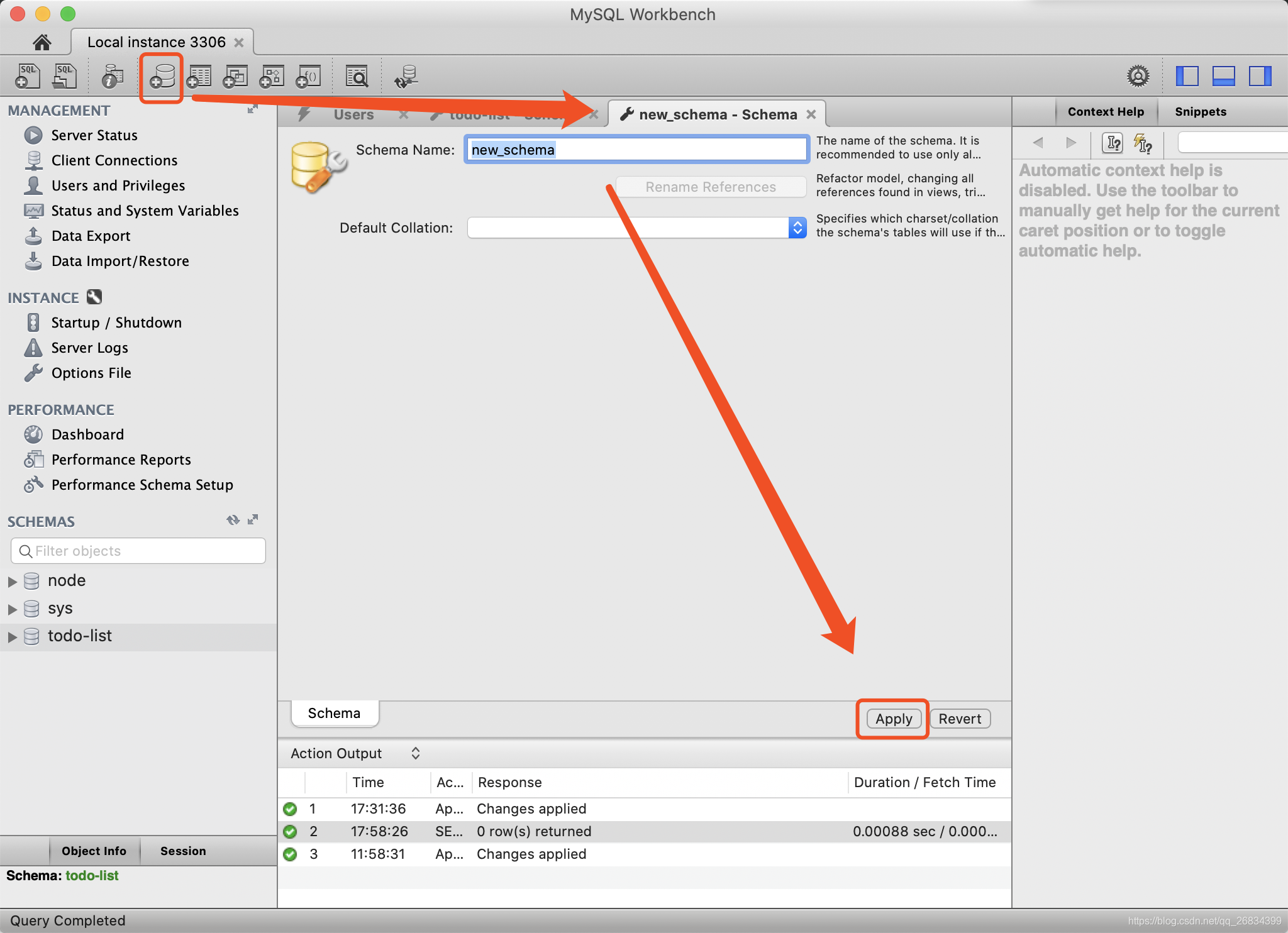Image resolution: width=1288 pixels, height=933 pixels.
Task: Click the search table data icon
Action: tap(357, 77)
